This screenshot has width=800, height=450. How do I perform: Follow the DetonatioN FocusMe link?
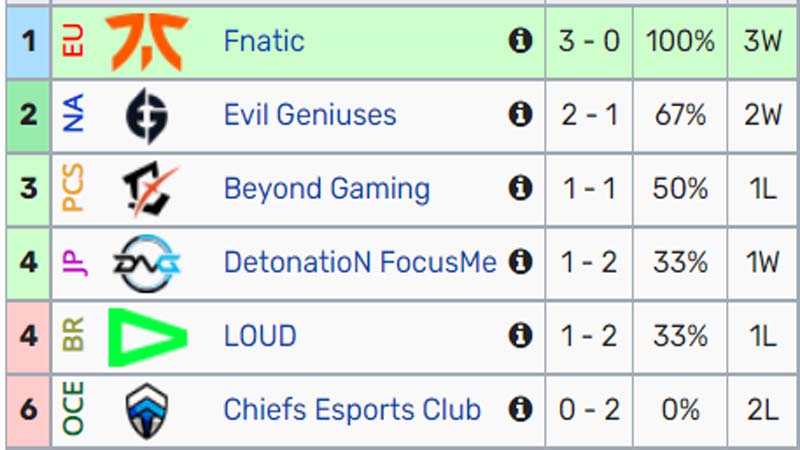360,262
